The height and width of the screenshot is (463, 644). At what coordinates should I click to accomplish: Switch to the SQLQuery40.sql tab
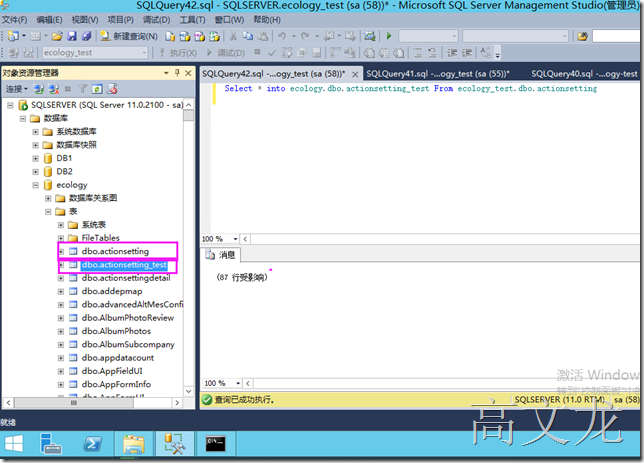click(584, 74)
